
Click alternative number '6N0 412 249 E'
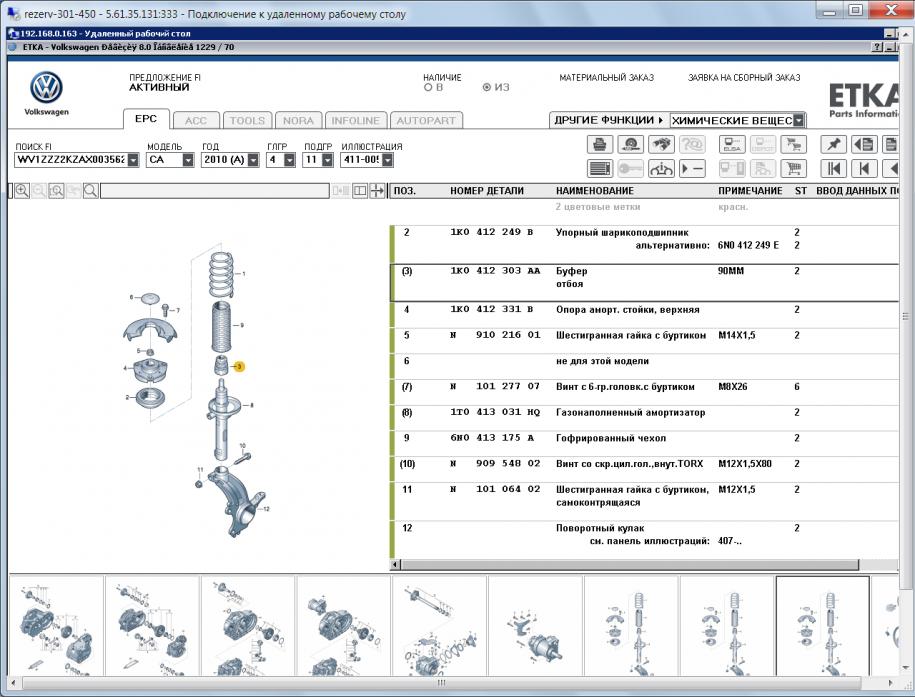coord(748,245)
